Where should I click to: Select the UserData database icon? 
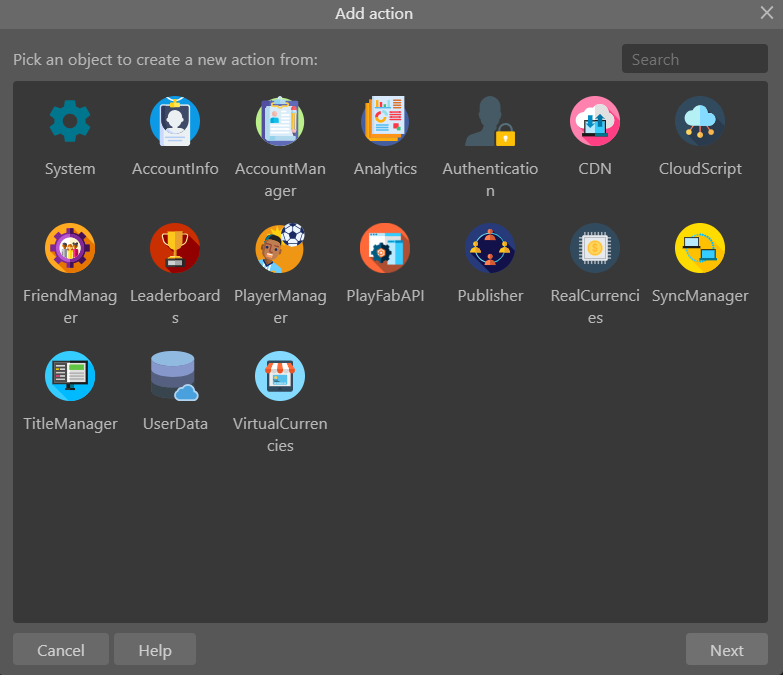click(x=175, y=376)
